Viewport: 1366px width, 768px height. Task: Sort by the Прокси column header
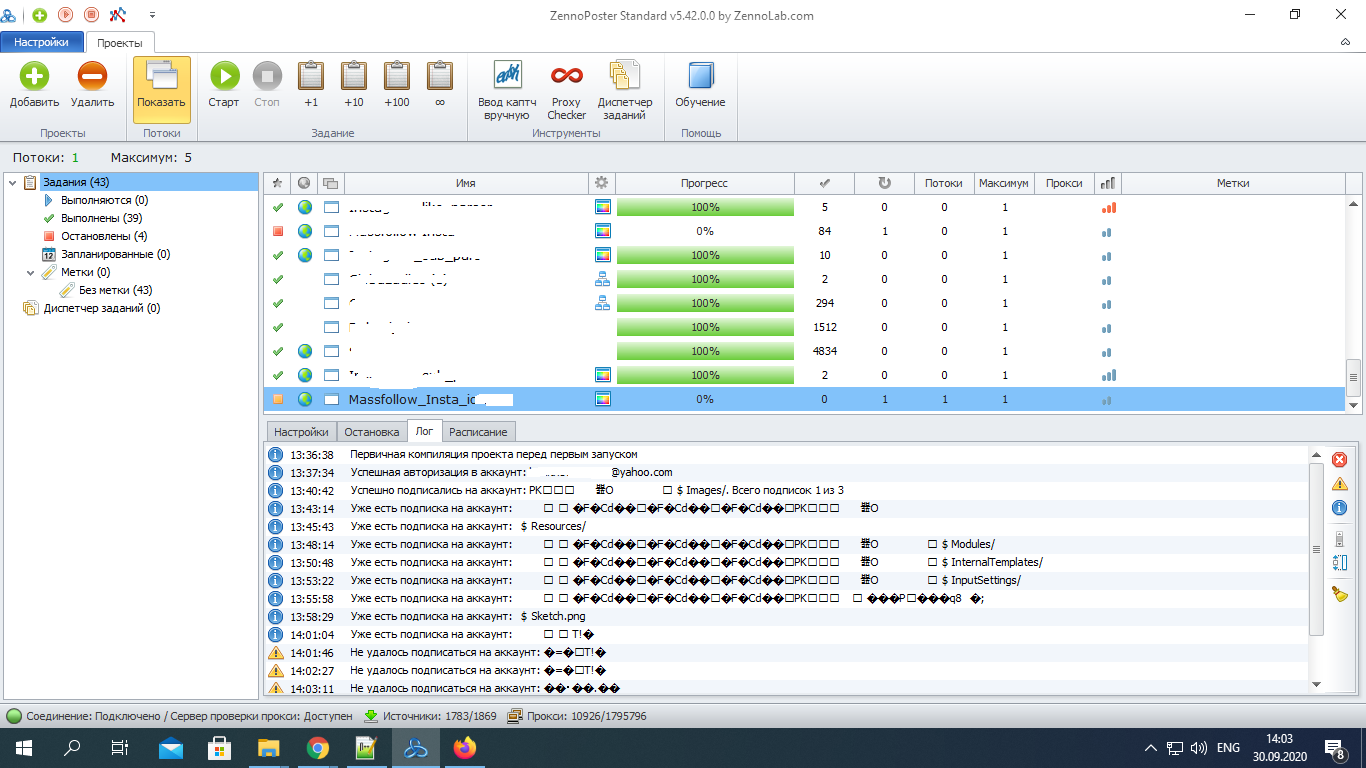1064,183
